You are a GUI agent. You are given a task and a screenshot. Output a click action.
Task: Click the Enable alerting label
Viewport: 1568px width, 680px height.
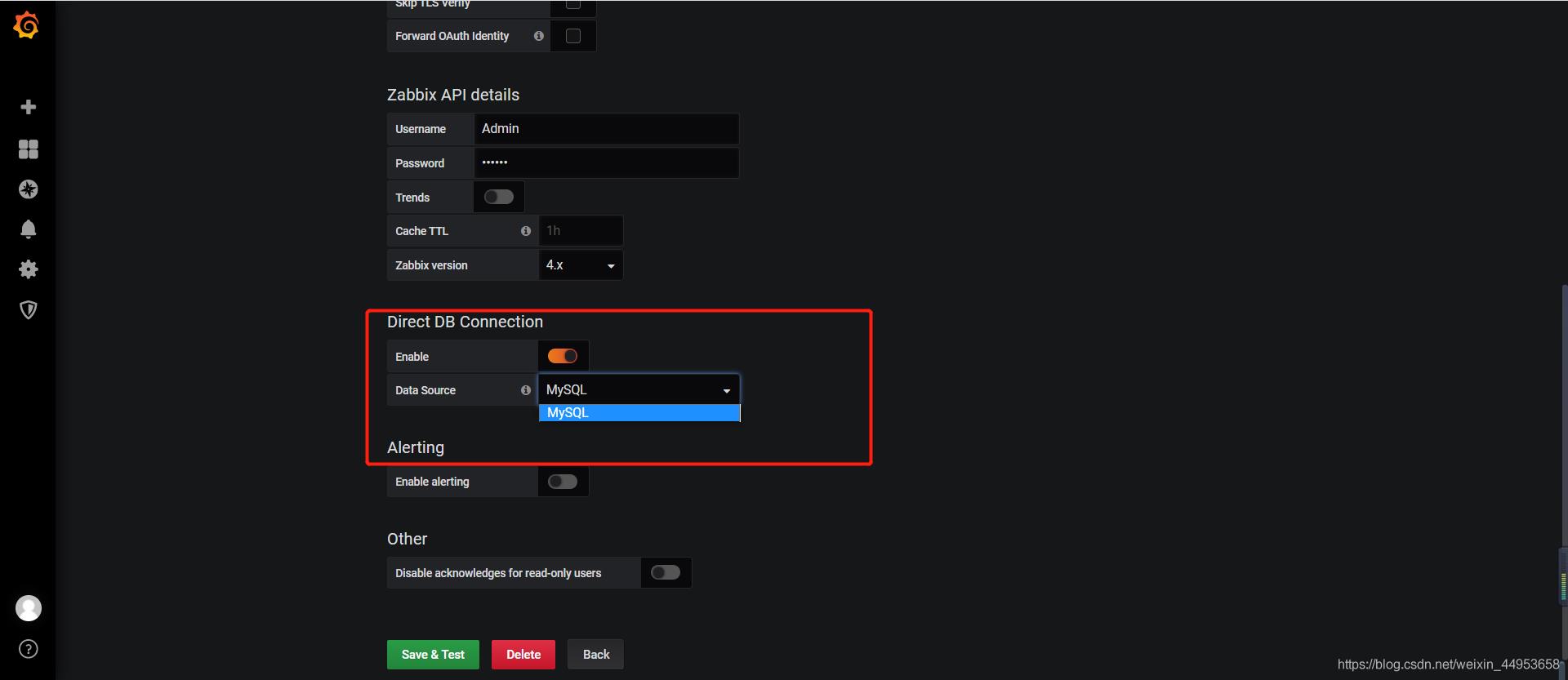[x=432, y=482]
